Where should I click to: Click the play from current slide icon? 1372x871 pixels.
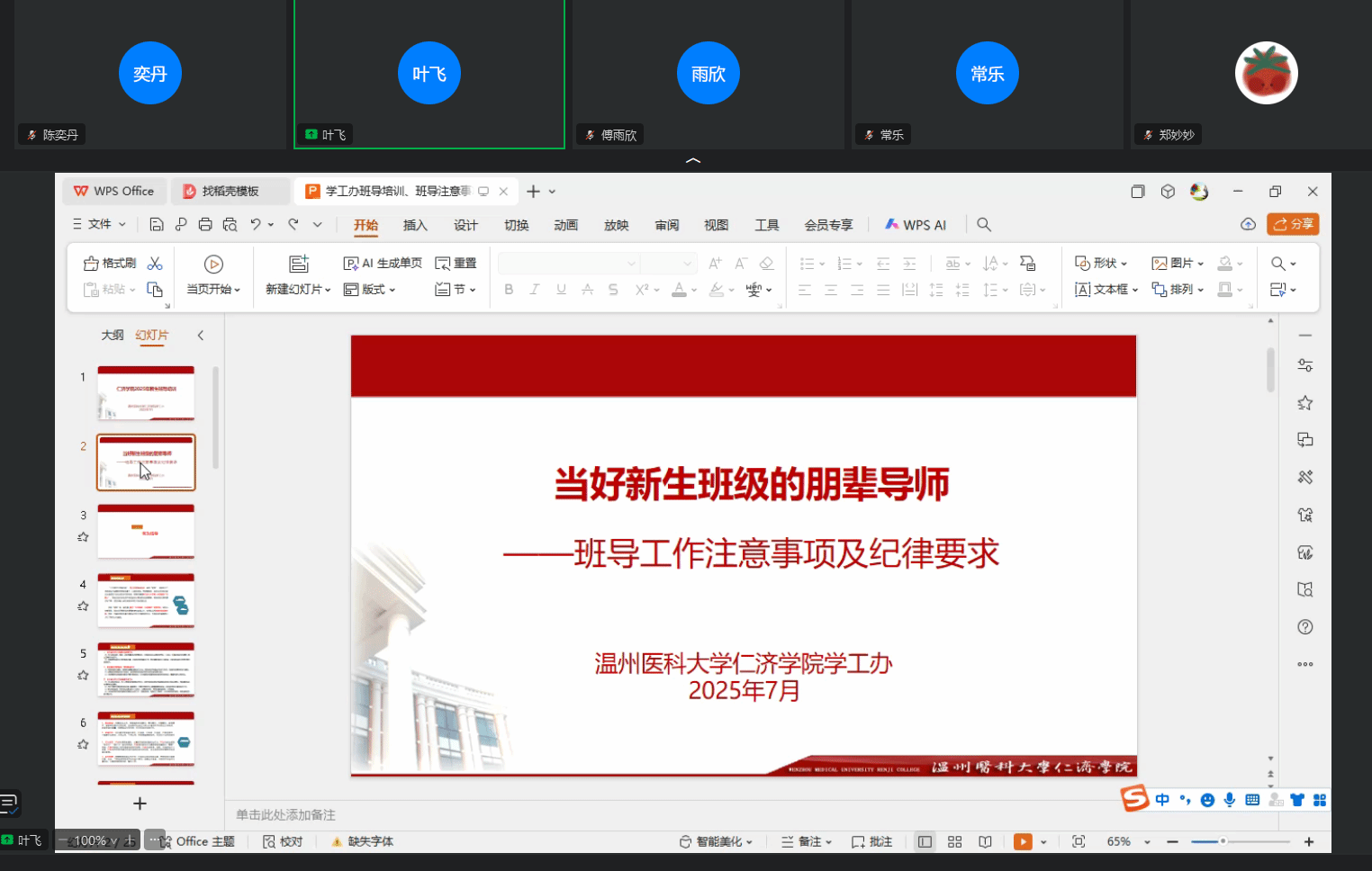click(x=213, y=264)
